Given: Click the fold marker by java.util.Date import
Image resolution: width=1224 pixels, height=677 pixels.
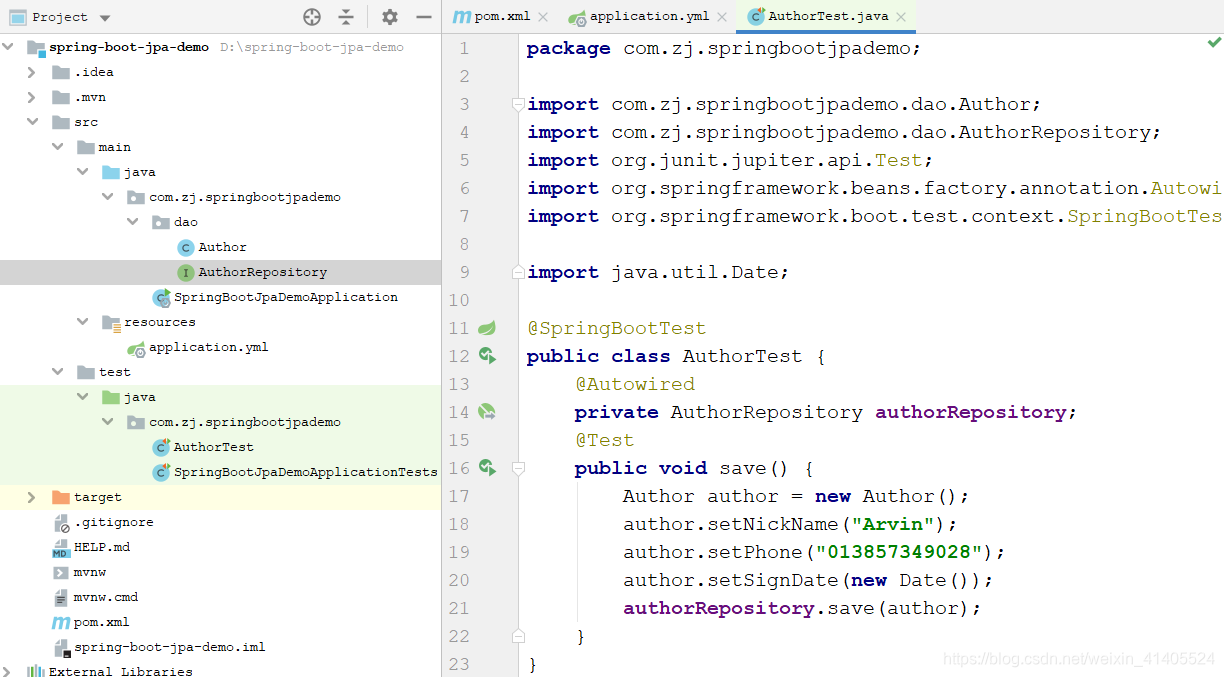Looking at the screenshot, I should click(x=517, y=272).
